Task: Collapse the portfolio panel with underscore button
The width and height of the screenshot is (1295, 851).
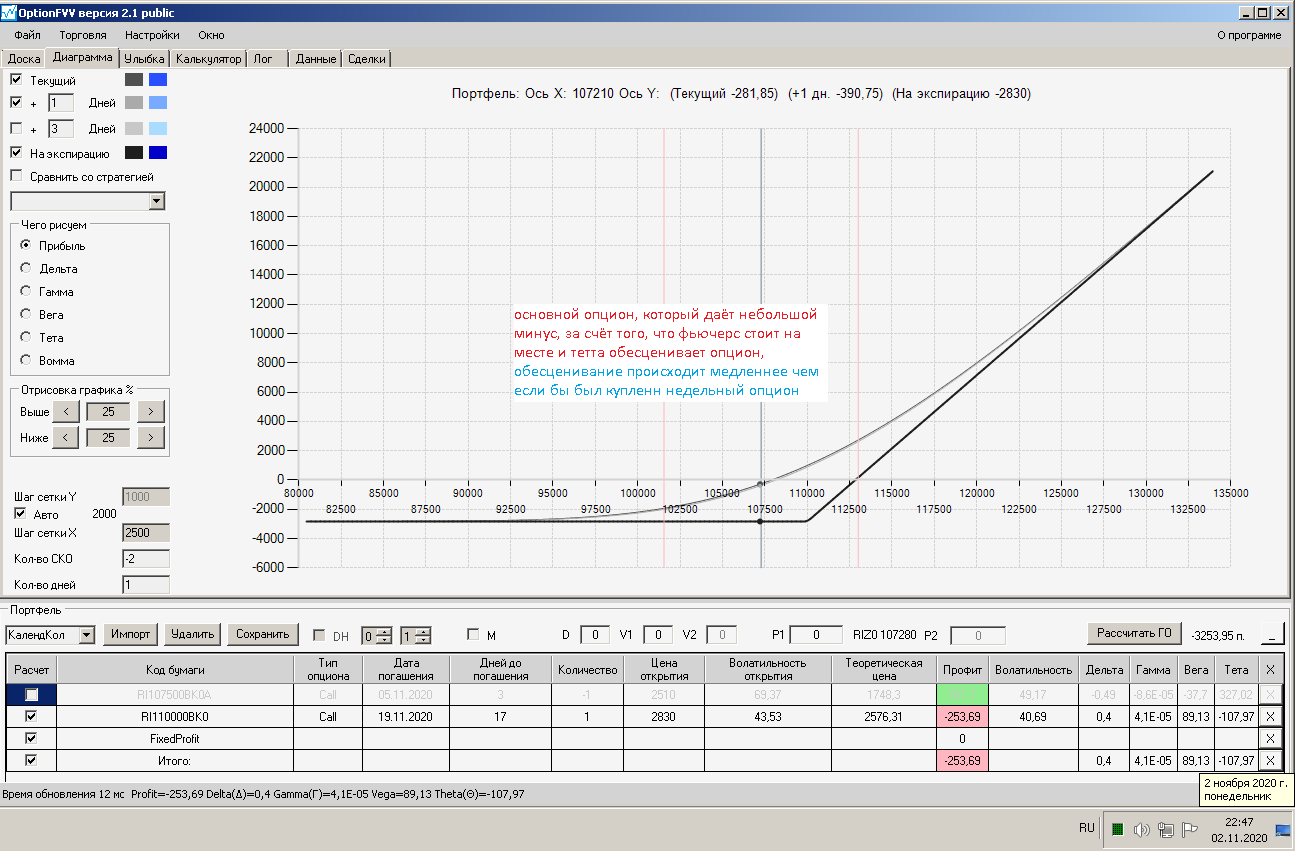Action: pos(1273,633)
